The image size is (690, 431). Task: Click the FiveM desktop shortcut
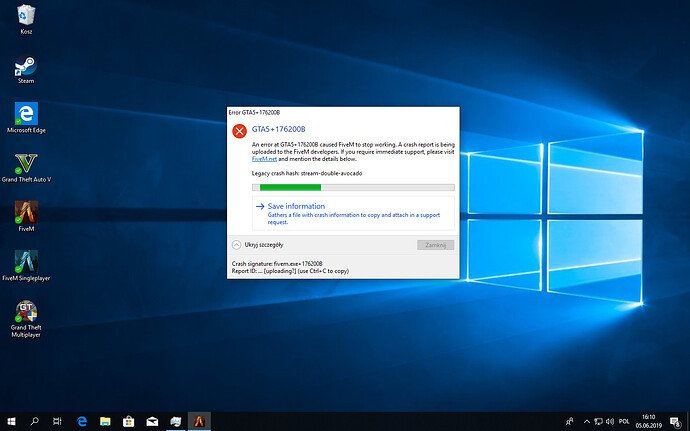point(27,212)
